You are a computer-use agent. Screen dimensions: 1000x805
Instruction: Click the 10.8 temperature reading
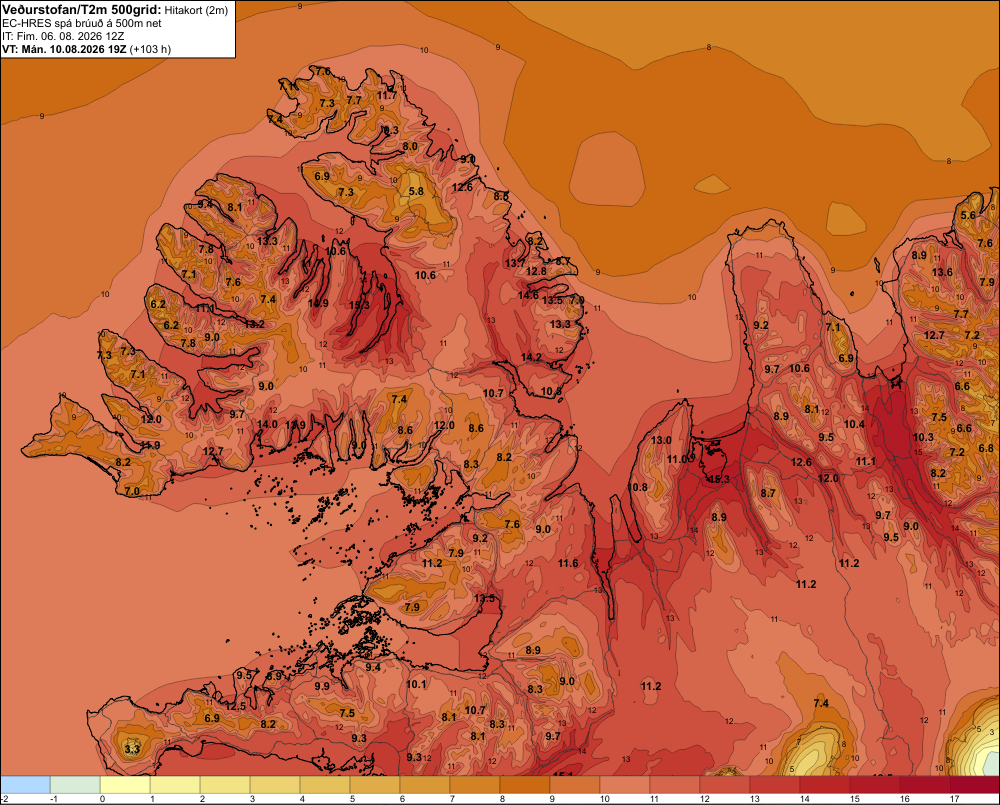637,487
